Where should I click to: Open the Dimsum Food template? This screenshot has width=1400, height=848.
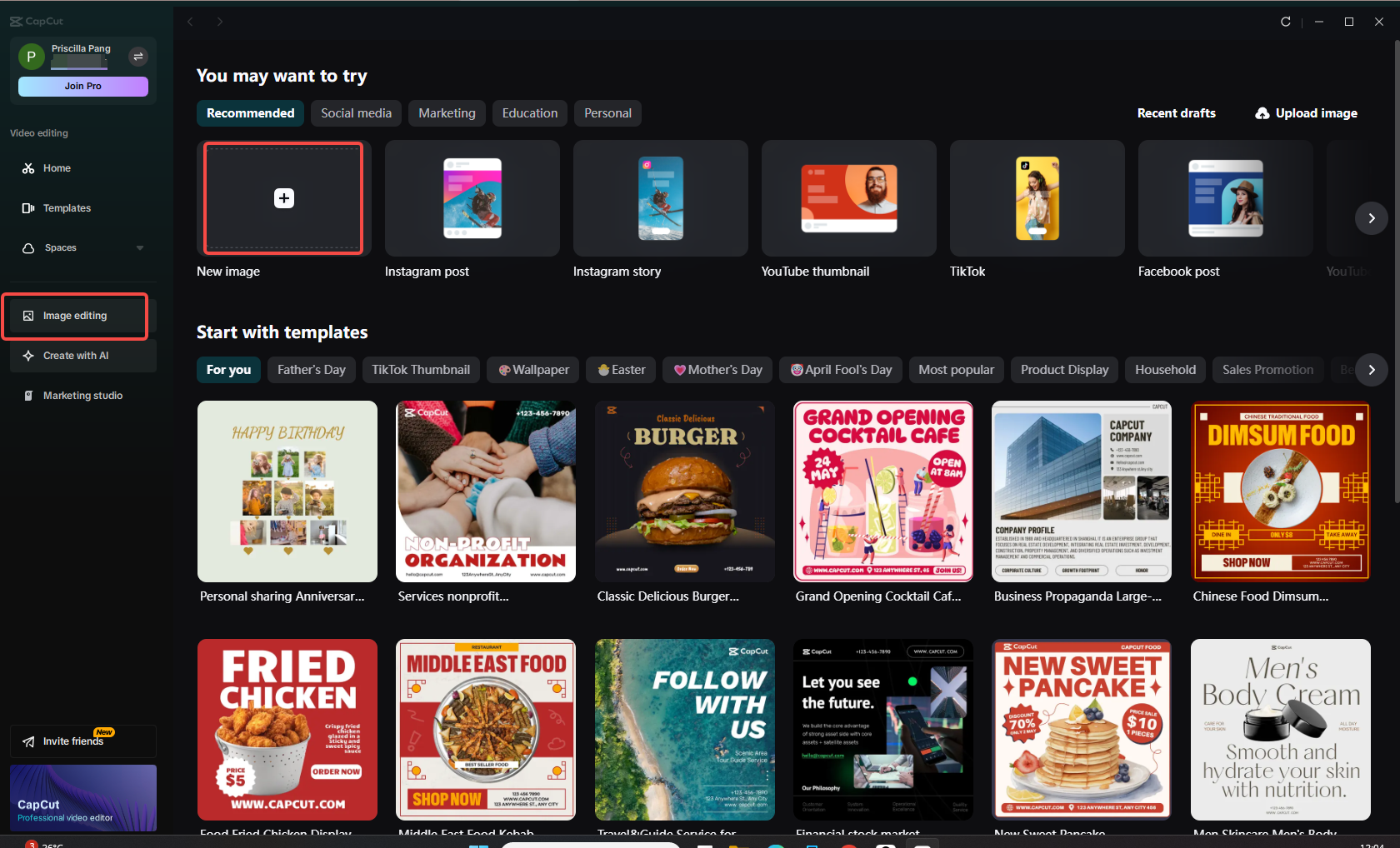point(1281,491)
